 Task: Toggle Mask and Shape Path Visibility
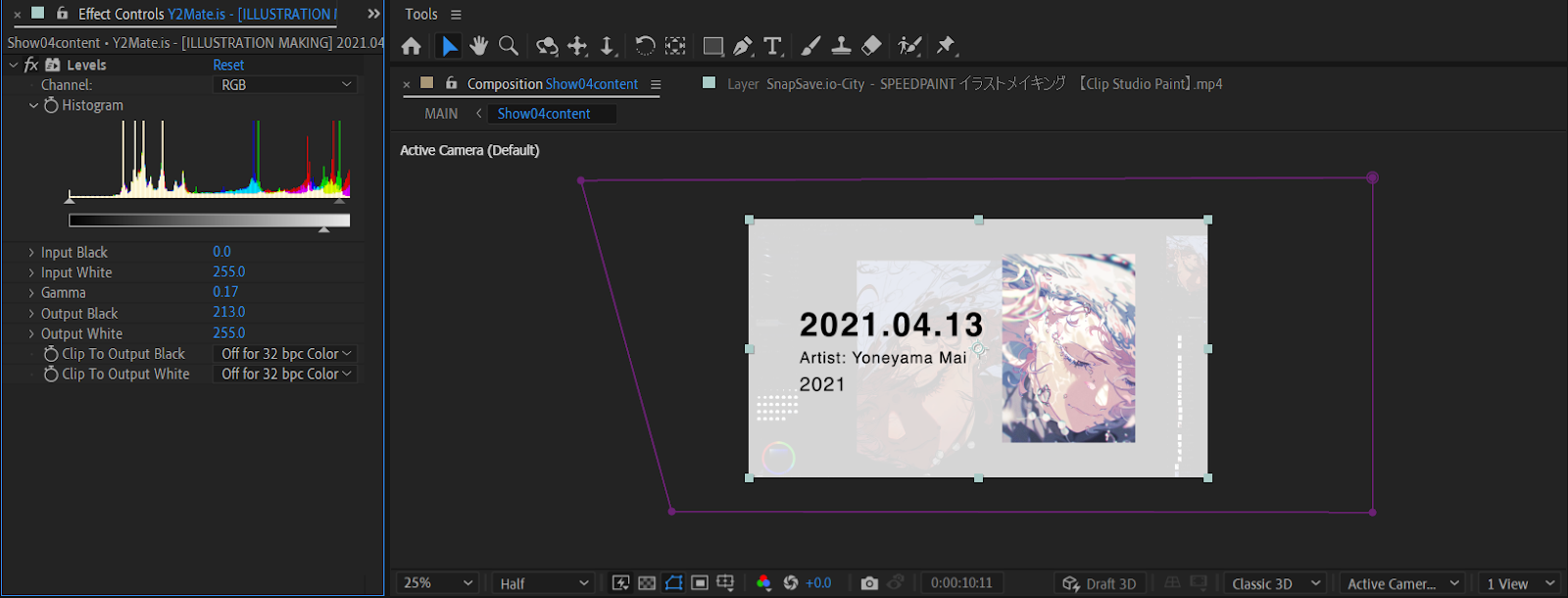[x=673, y=583]
